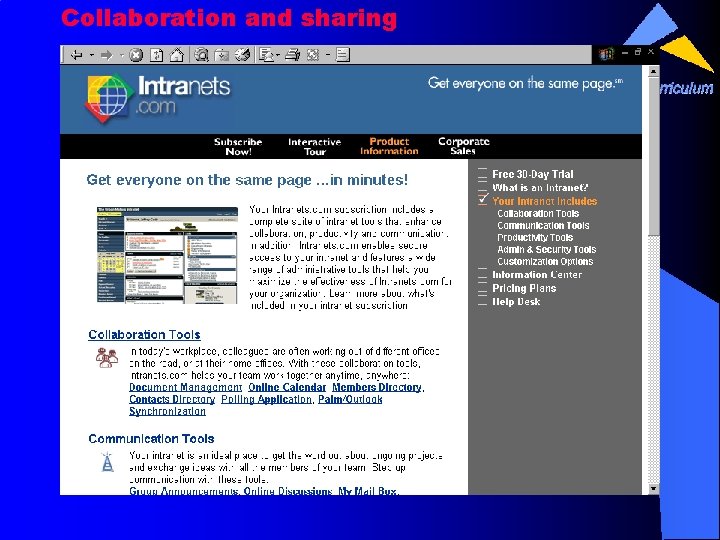Open the Search toolbar button
This screenshot has height=540, width=720.
(201, 55)
